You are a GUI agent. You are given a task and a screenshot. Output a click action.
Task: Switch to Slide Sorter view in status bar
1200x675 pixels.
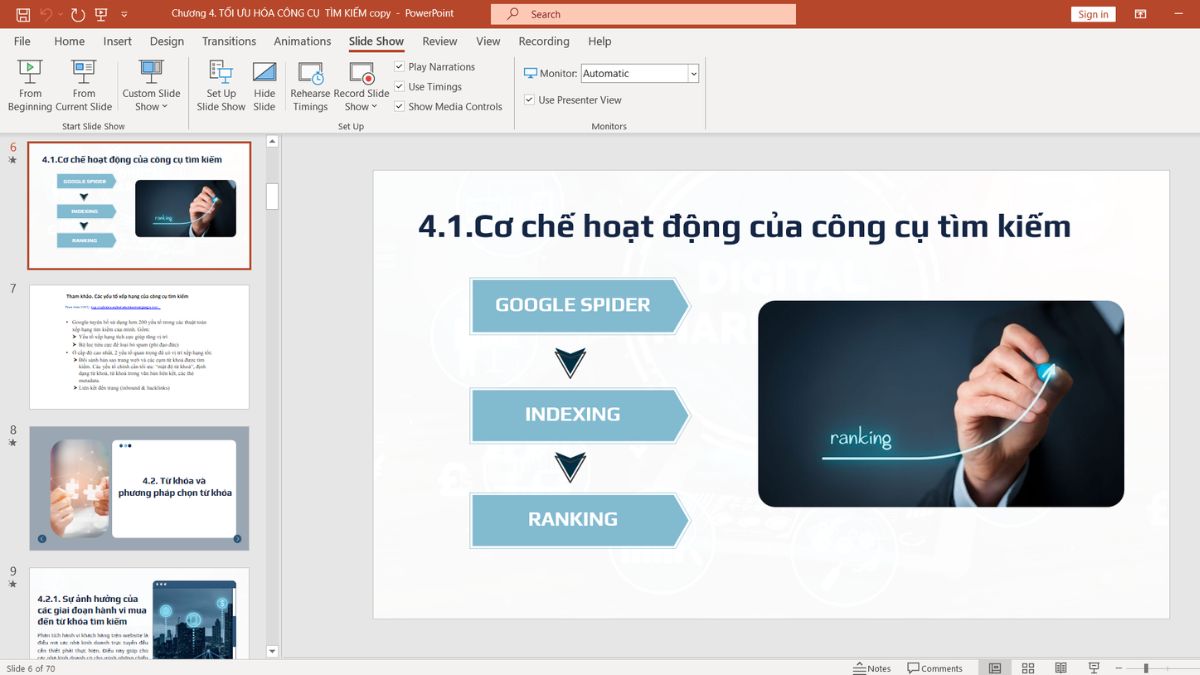1027,668
